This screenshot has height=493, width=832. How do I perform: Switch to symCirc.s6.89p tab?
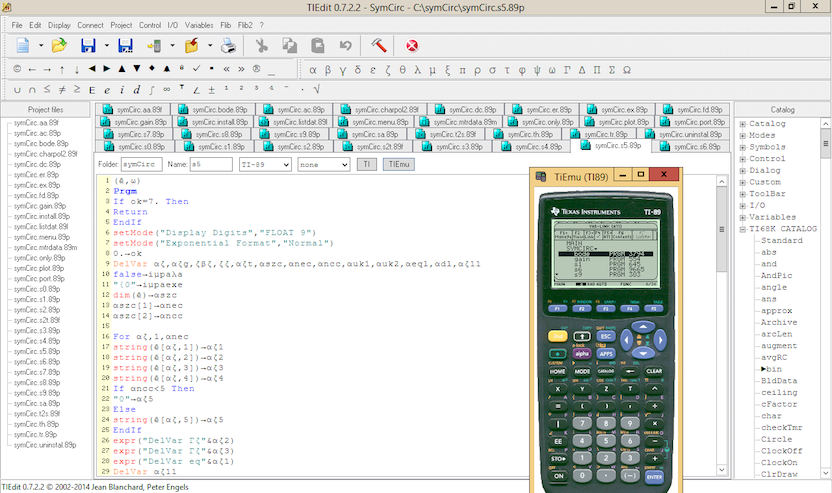coord(690,146)
